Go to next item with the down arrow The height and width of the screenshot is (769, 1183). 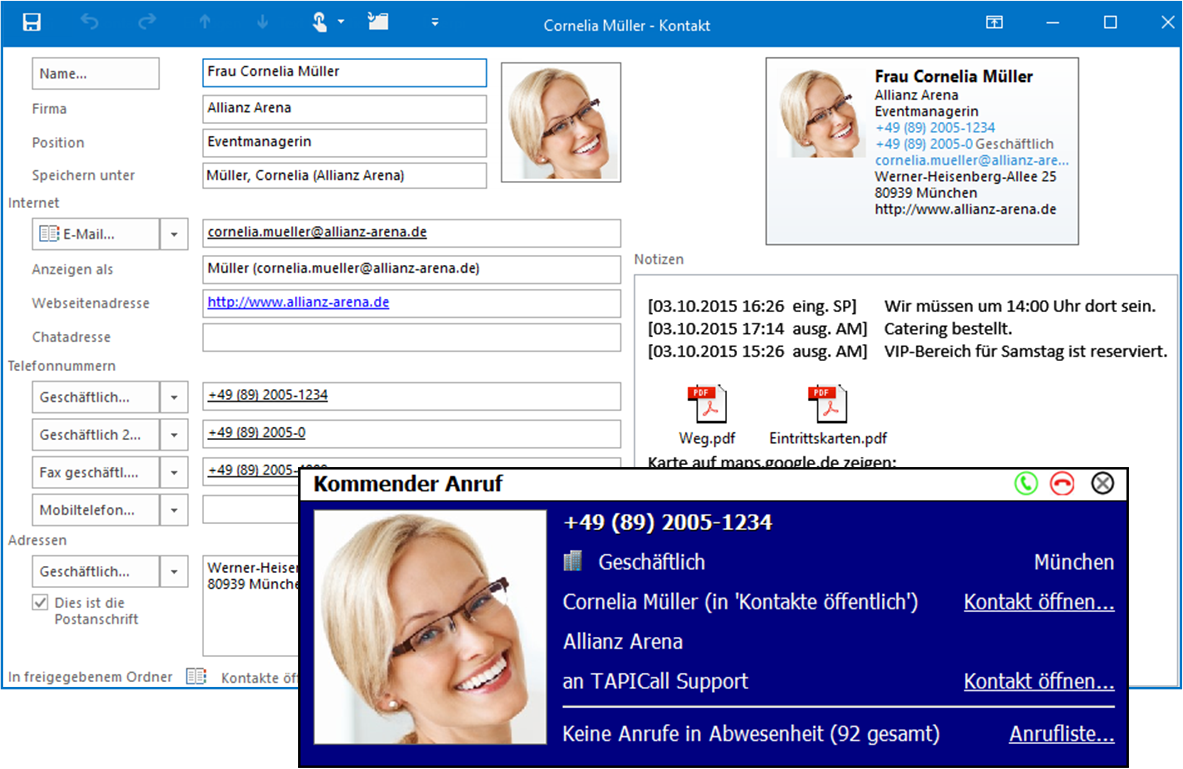click(262, 22)
